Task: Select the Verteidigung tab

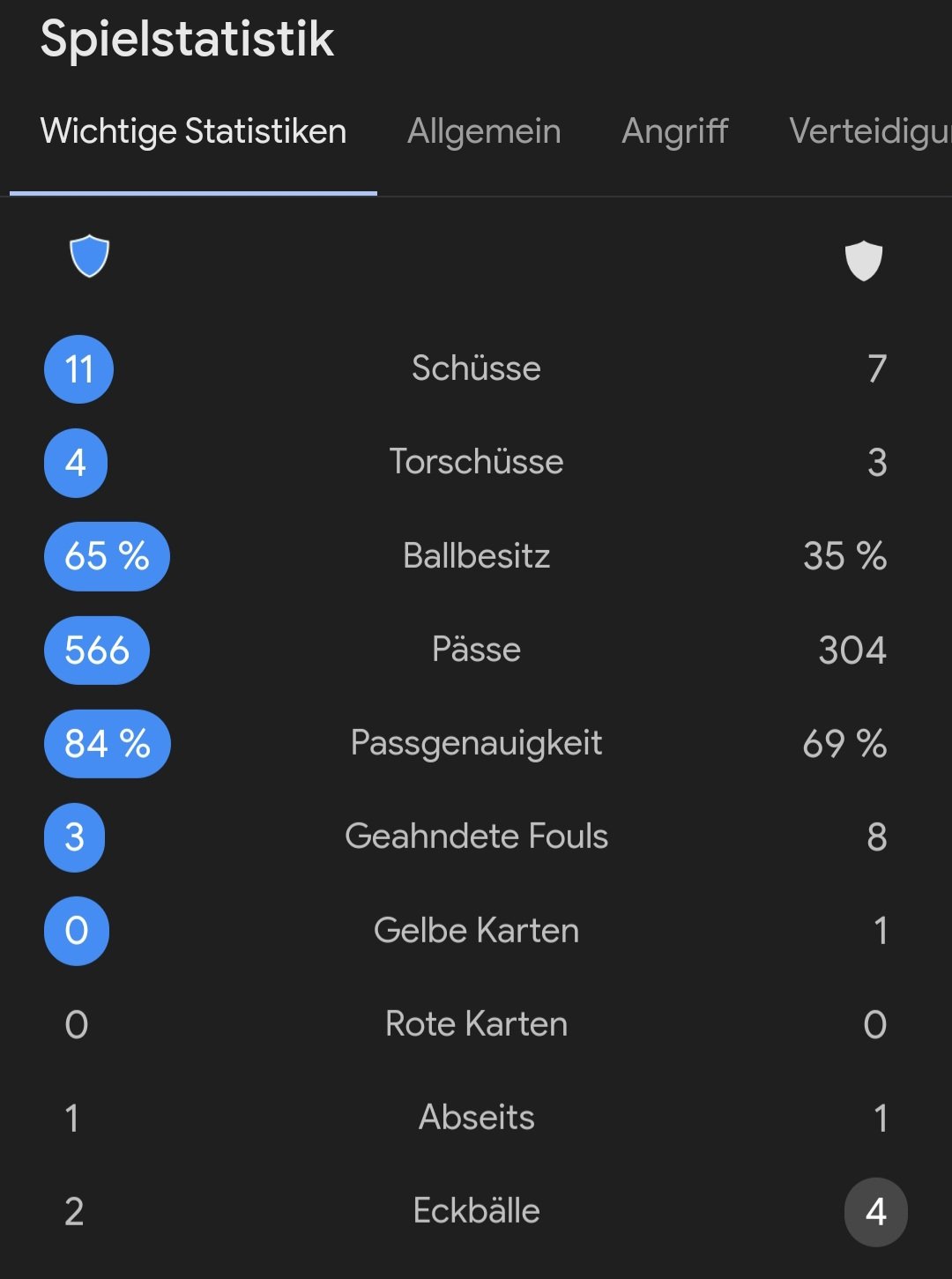Action: pos(870,131)
